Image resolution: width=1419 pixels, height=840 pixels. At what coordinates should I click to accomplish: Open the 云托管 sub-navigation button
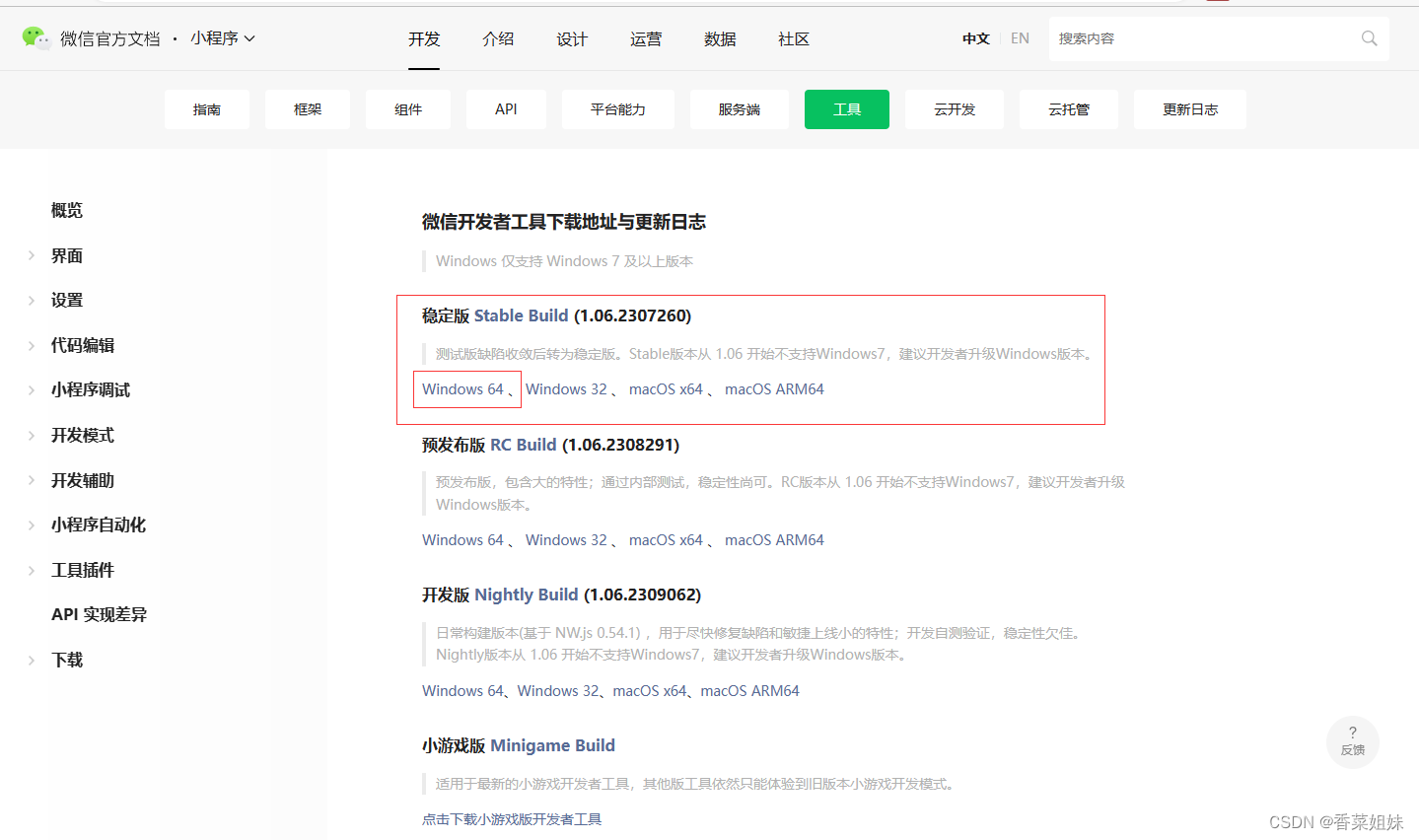[1069, 109]
